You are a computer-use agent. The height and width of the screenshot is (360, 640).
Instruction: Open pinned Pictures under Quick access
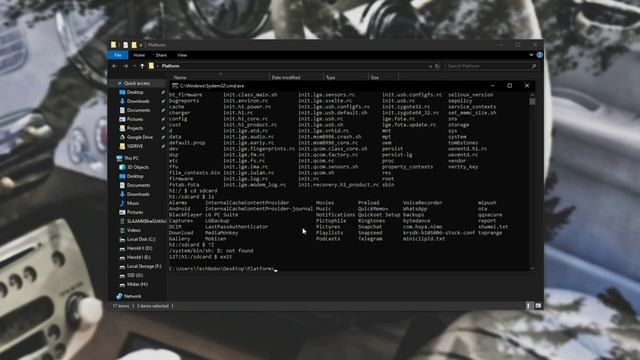[135, 119]
